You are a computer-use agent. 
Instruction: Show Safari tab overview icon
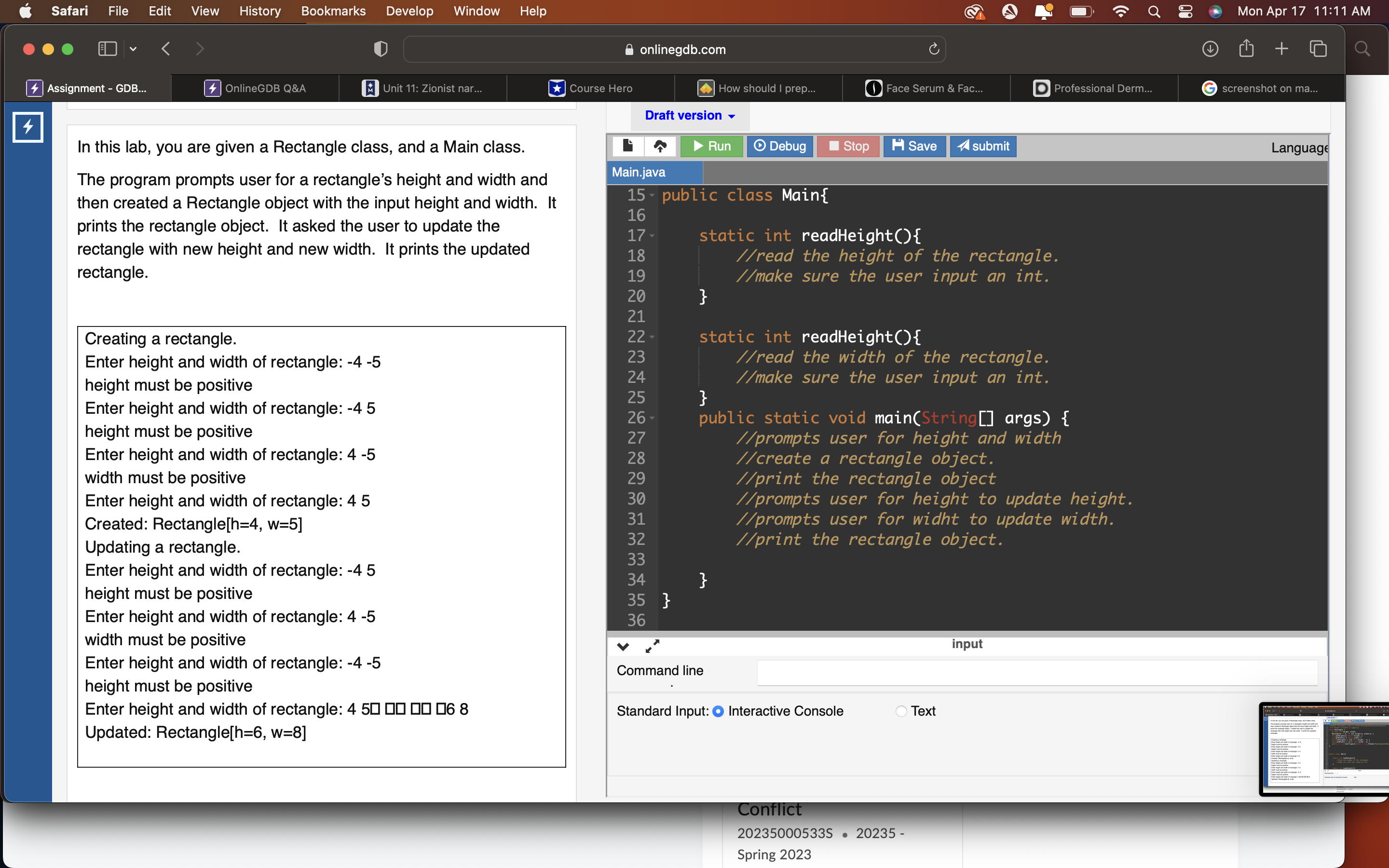click(1318, 49)
